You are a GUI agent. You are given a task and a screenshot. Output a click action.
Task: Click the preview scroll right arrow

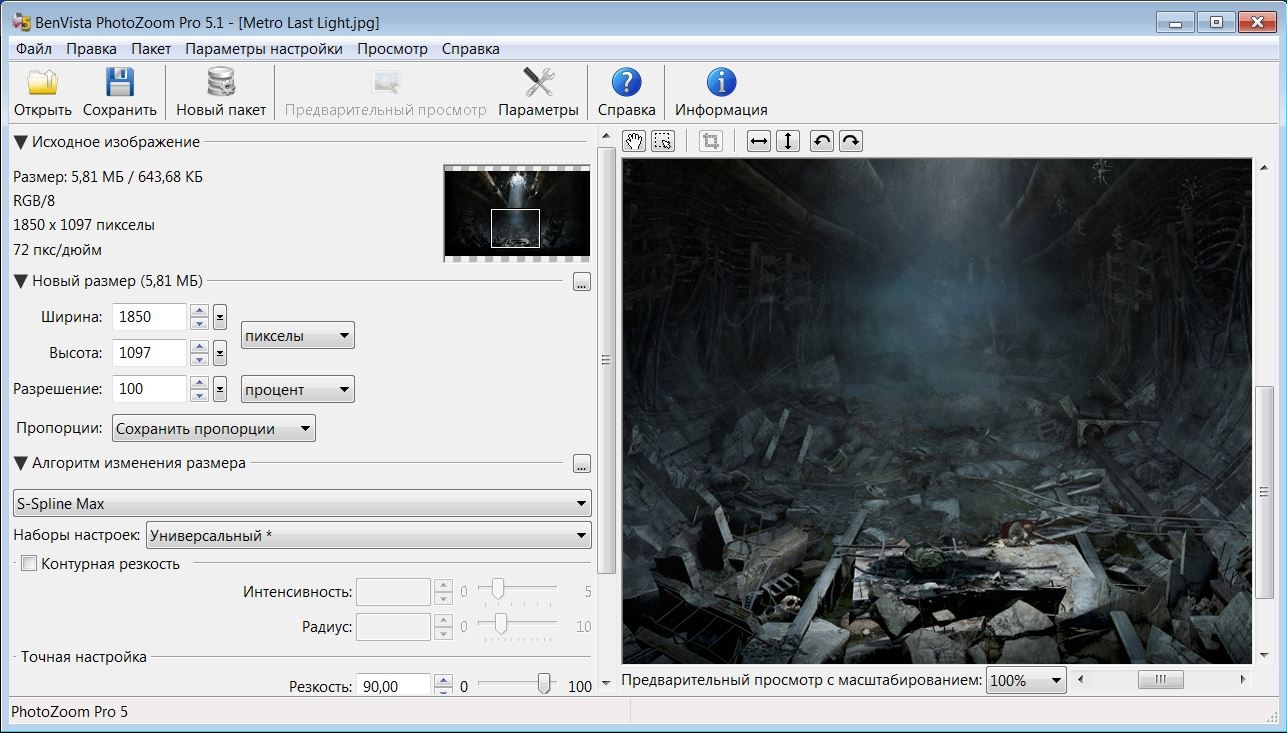(x=1243, y=680)
